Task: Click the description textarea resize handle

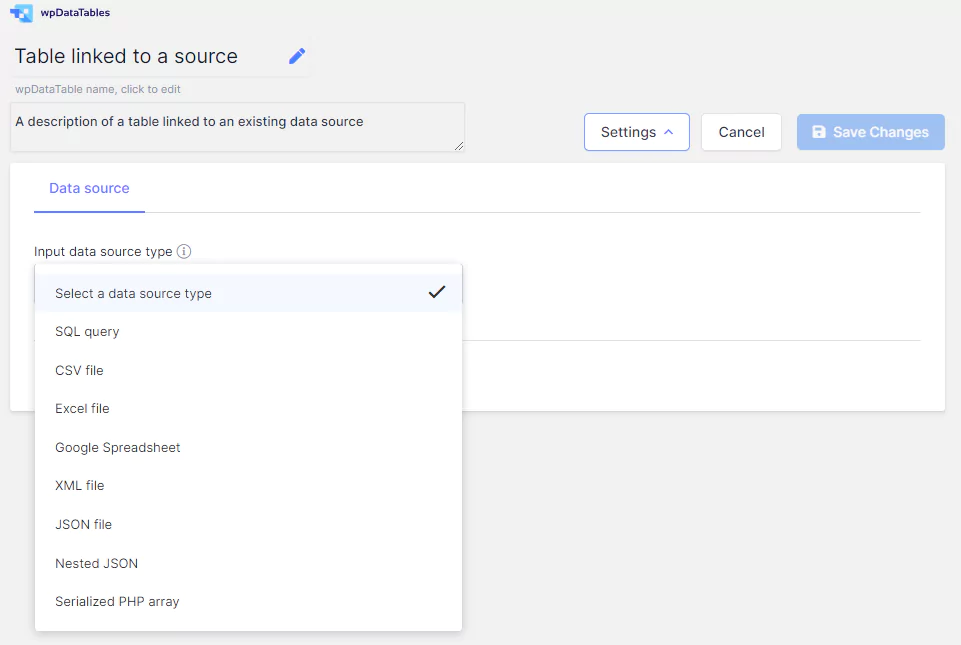Action: (x=459, y=146)
